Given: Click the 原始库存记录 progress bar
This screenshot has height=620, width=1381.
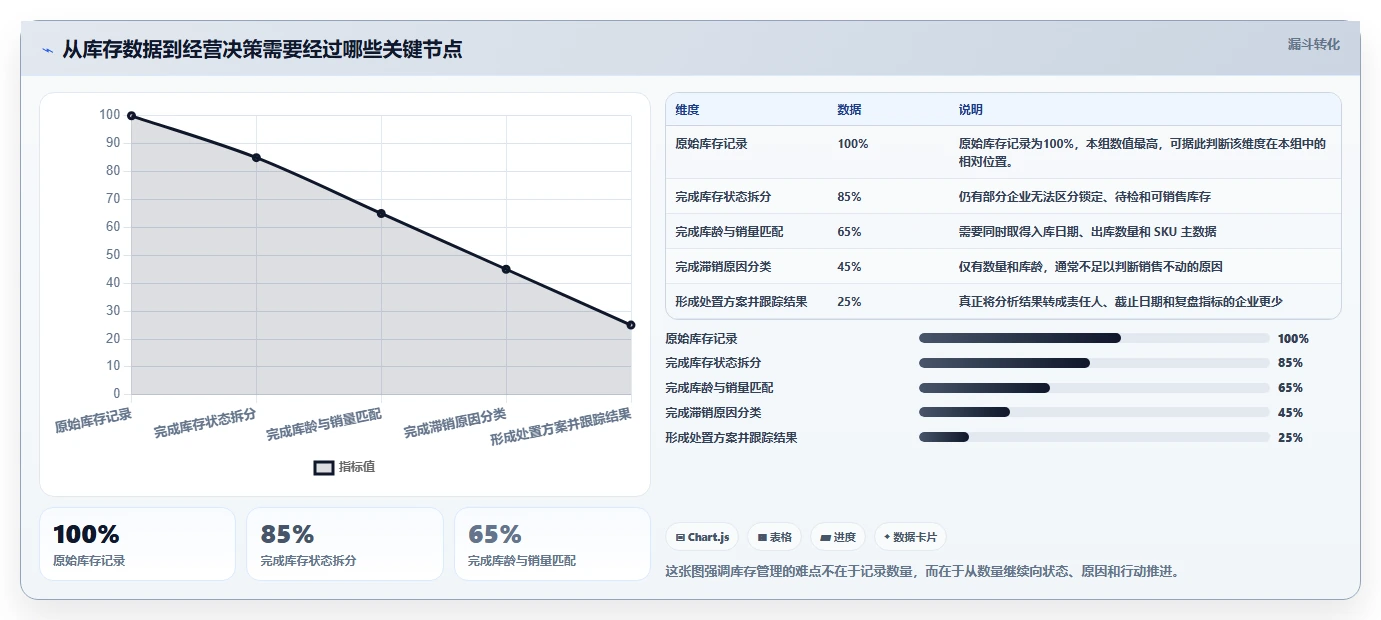Looking at the screenshot, I should pyautogui.click(x=1094, y=338).
